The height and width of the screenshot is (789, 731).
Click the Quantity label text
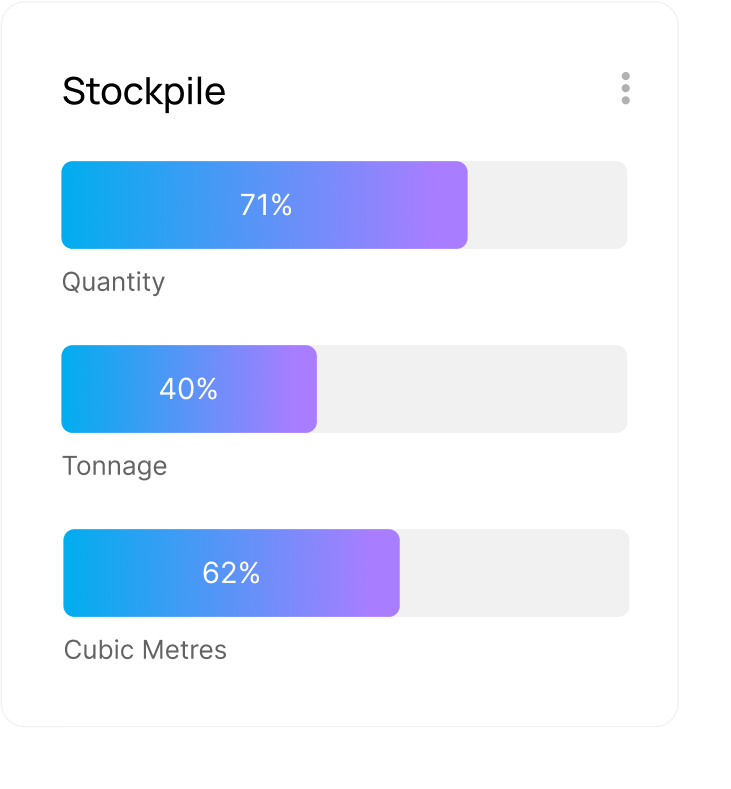(113, 282)
